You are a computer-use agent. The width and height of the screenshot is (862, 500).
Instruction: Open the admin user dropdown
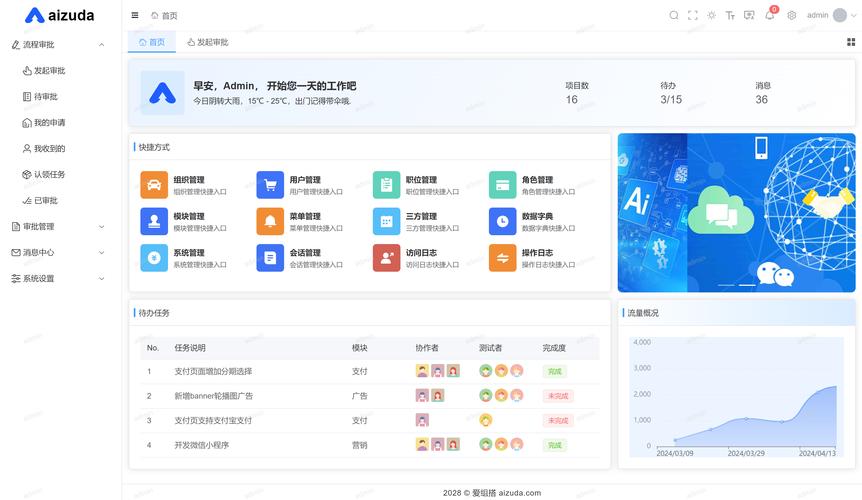(x=831, y=15)
